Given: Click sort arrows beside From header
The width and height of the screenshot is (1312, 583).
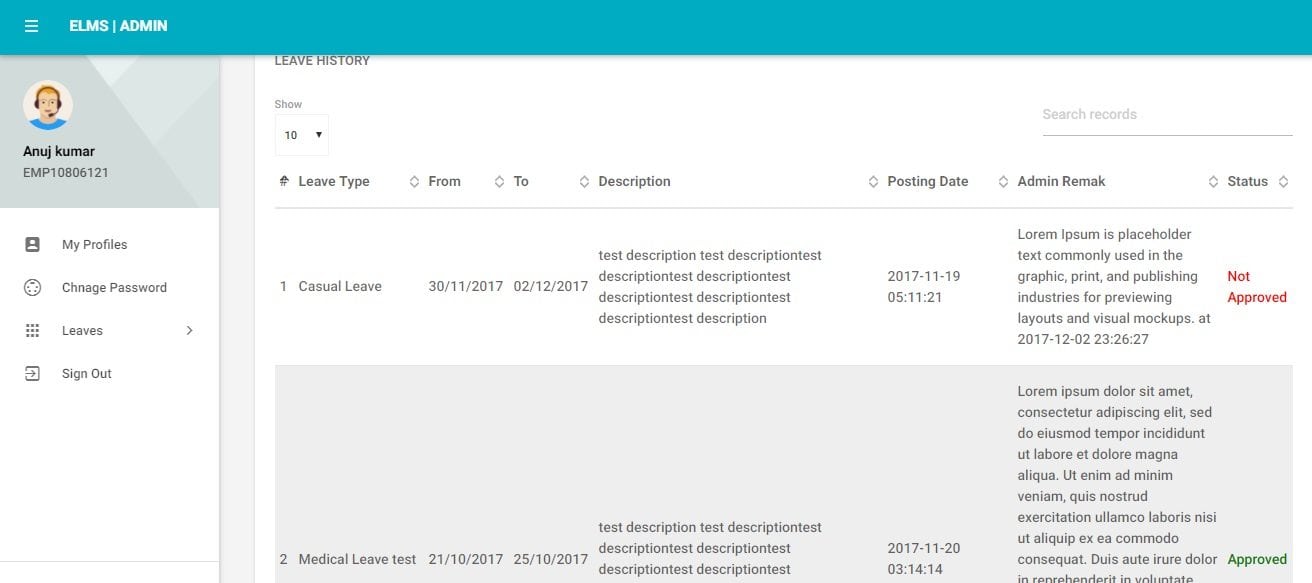Looking at the screenshot, I should tap(499, 181).
